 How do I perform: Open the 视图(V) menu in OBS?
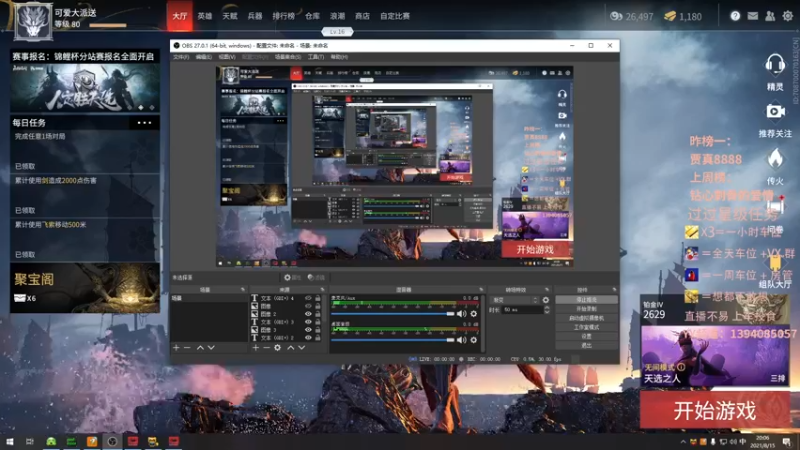pos(227,57)
